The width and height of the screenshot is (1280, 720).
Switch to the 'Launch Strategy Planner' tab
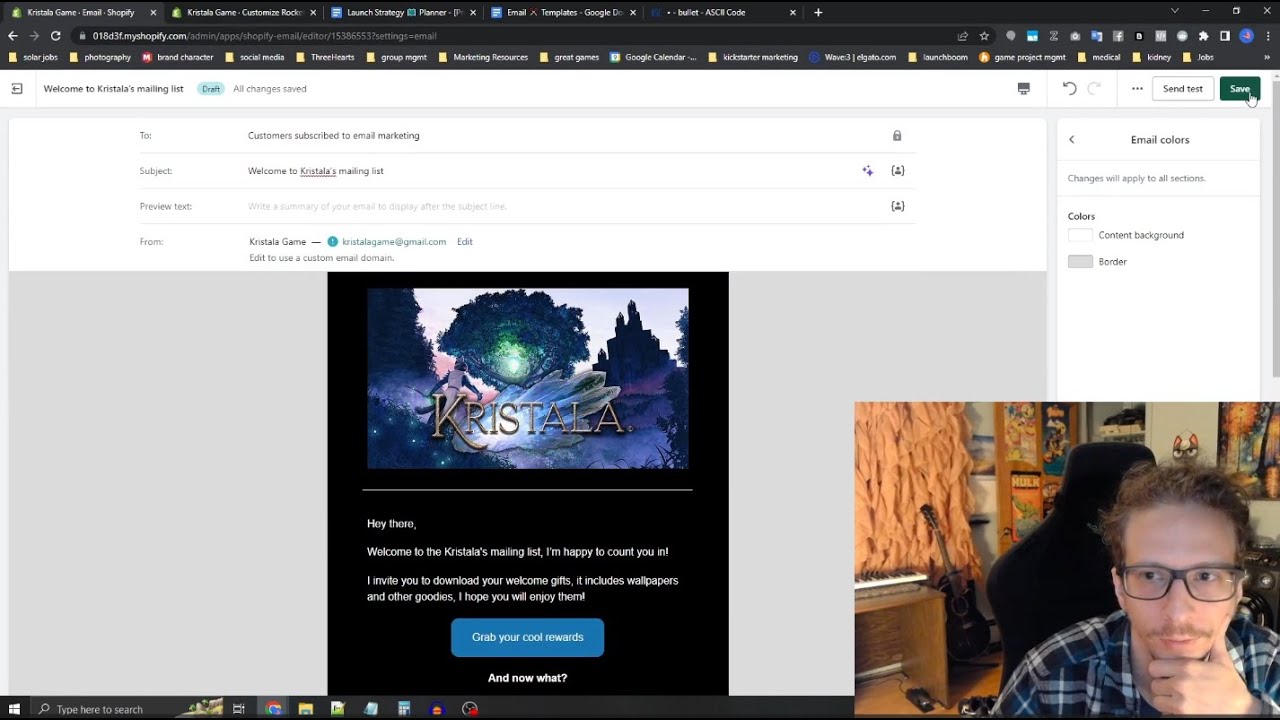click(x=402, y=13)
